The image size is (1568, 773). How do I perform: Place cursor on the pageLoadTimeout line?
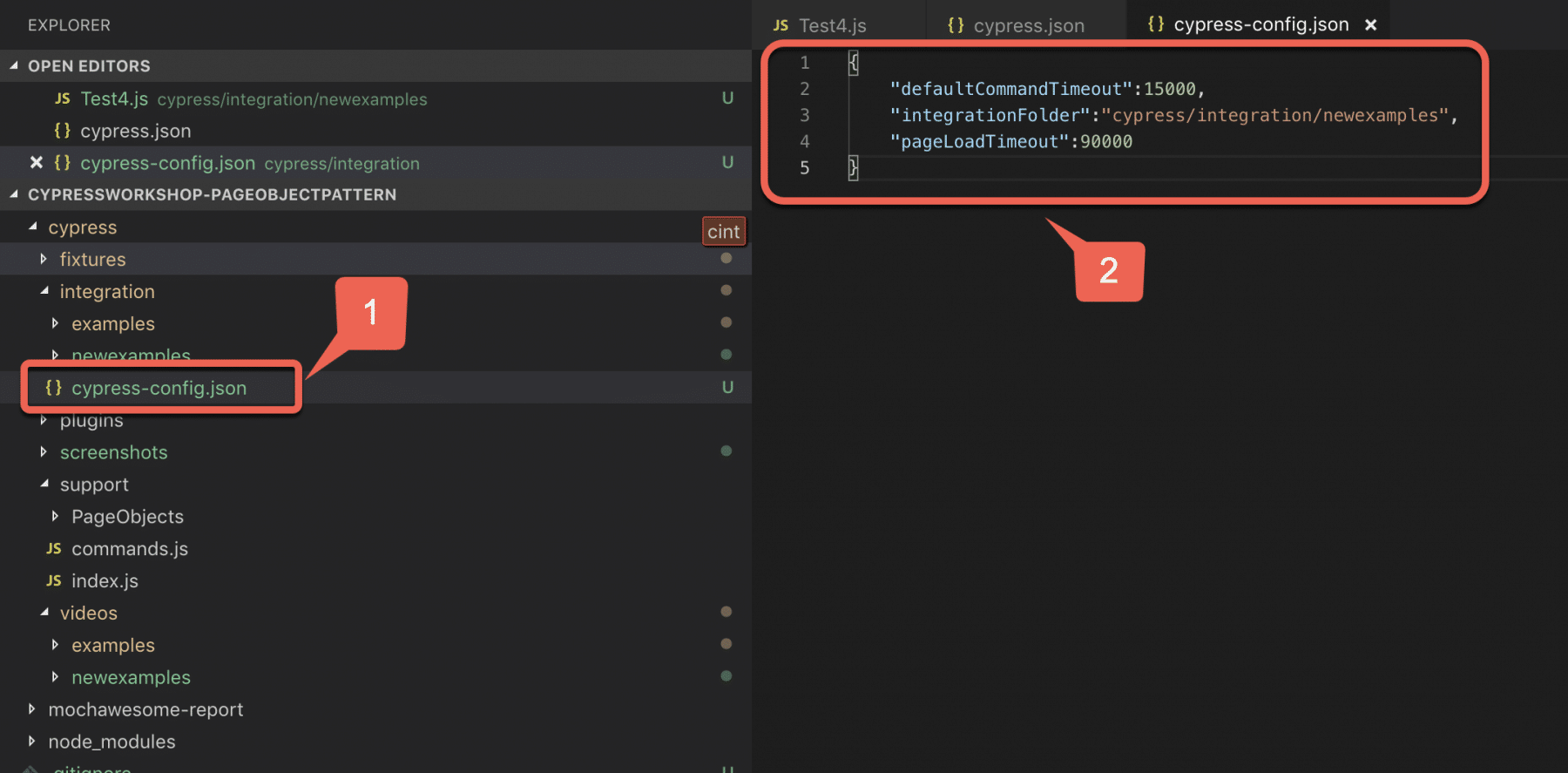[1010, 141]
